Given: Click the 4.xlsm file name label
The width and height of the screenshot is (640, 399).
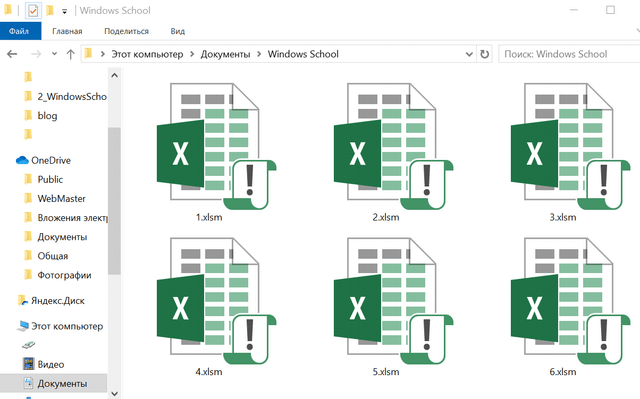Looking at the screenshot, I should [209, 372].
